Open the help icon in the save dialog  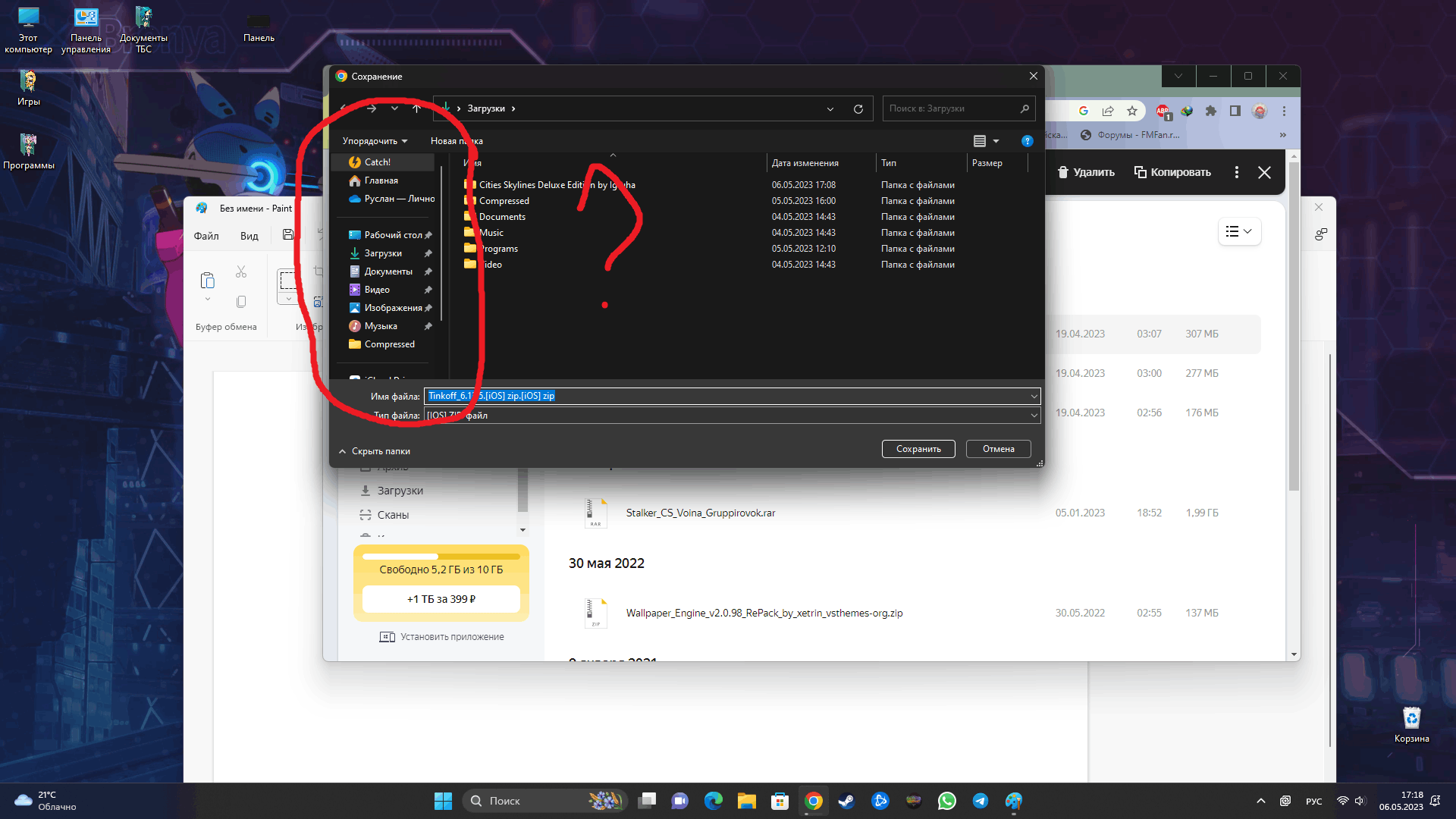(x=1027, y=141)
